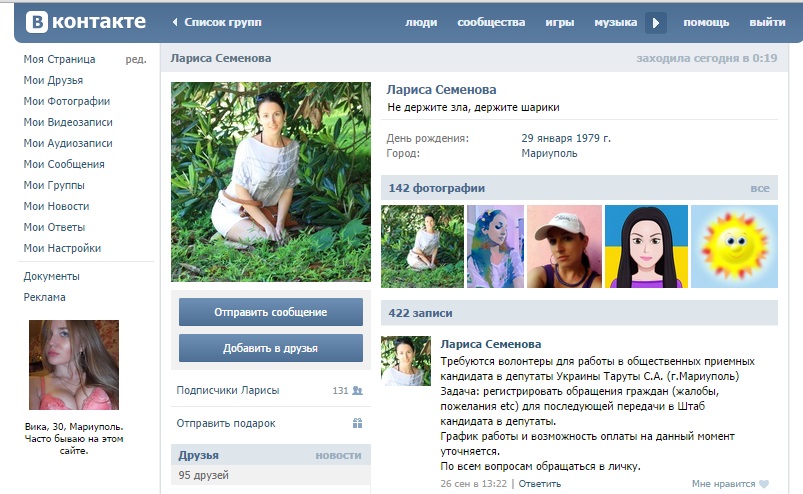Go back to Список групп

[x=223, y=22]
